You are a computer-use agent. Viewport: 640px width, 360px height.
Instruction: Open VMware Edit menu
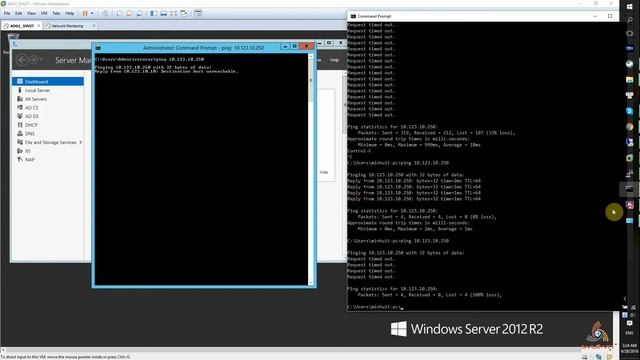[19, 13]
